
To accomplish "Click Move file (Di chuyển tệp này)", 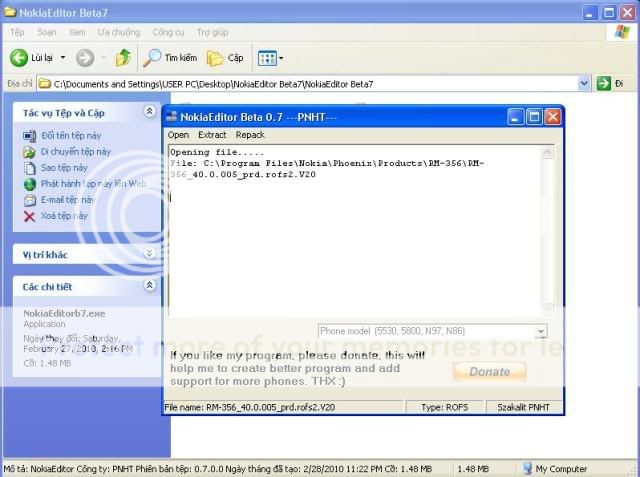I will (x=30, y=151).
